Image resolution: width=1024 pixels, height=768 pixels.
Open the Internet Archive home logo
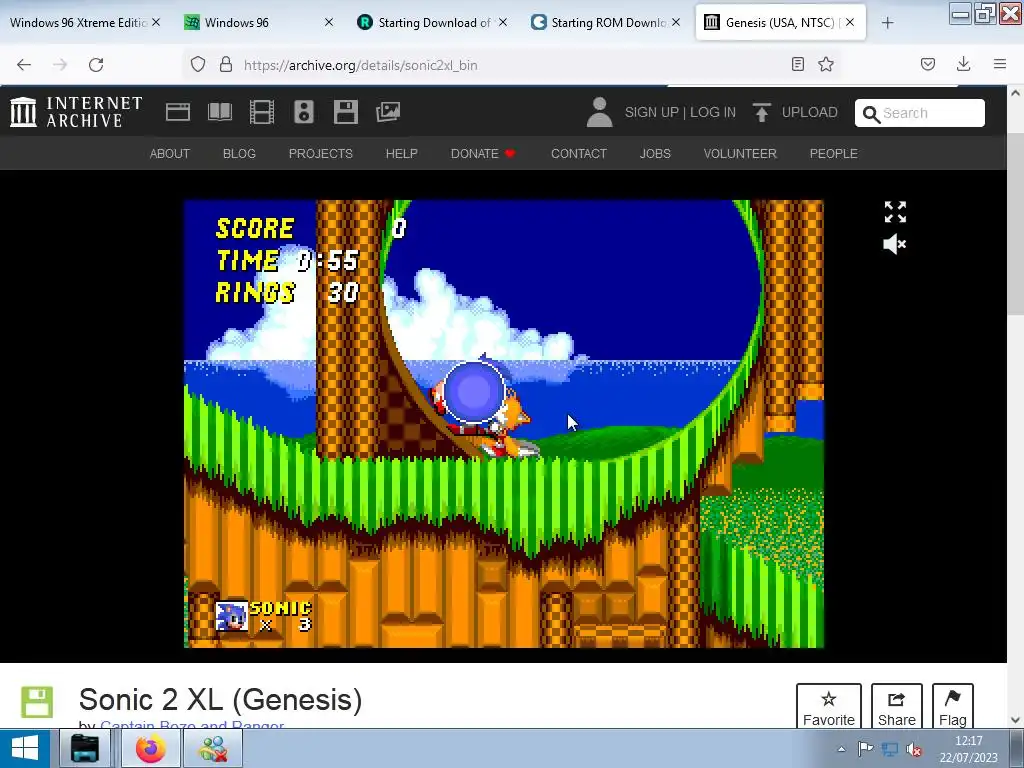point(76,112)
